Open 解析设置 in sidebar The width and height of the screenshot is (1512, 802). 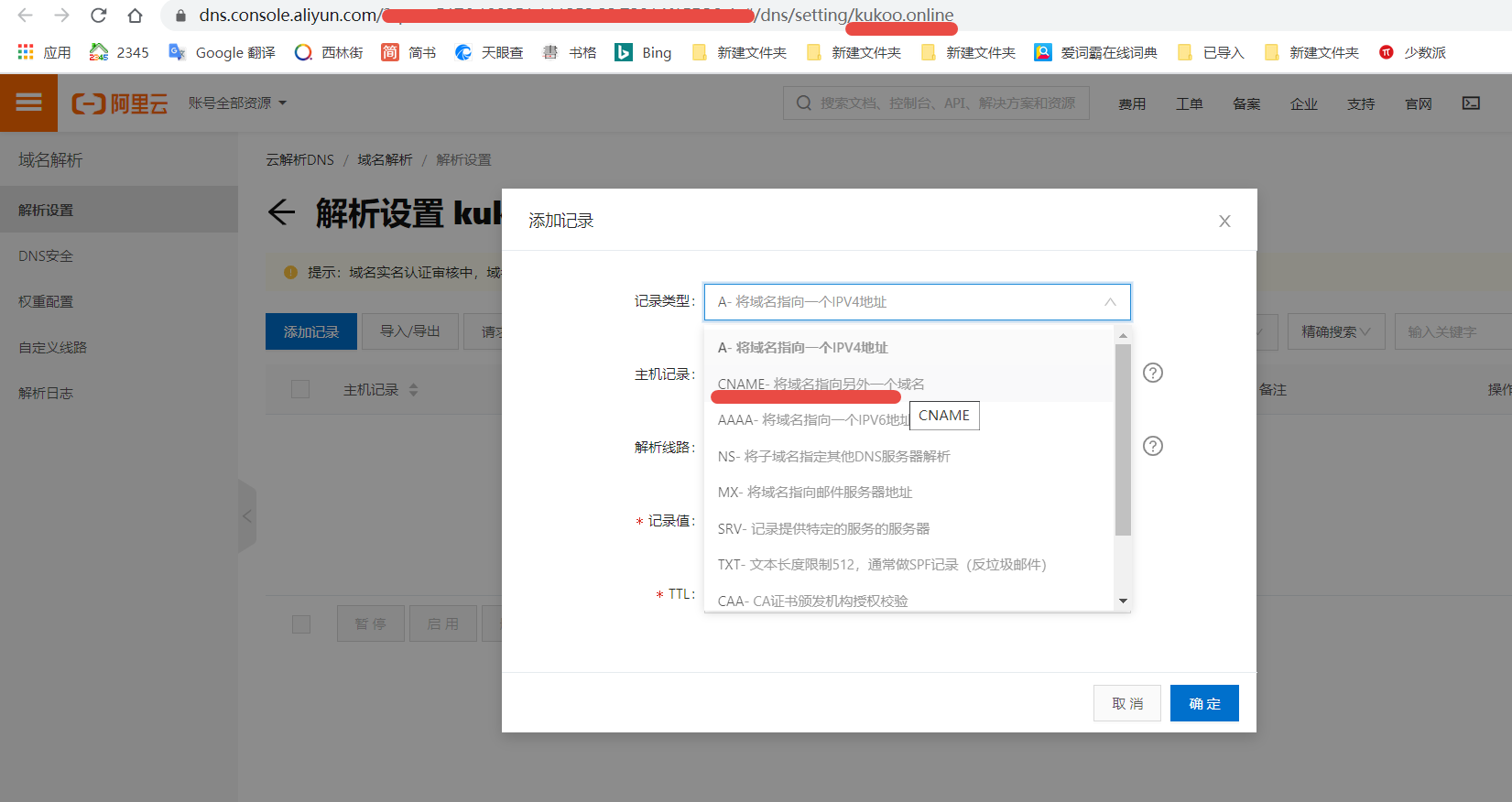point(119,210)
